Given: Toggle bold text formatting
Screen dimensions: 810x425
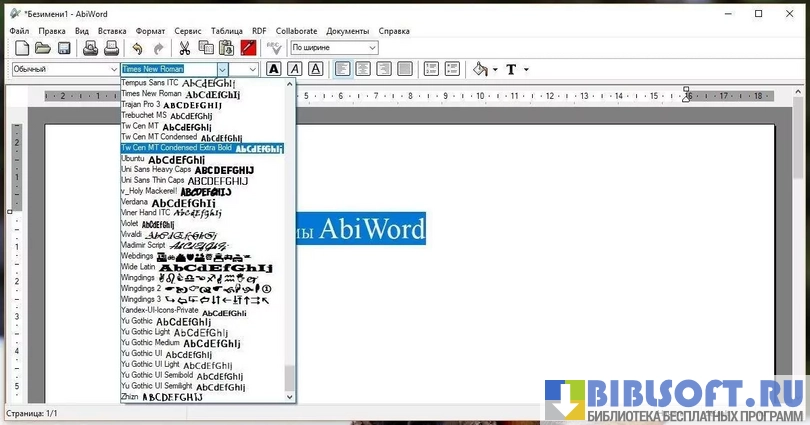Looking at the screenshot, I should click(x=273, y=69).
